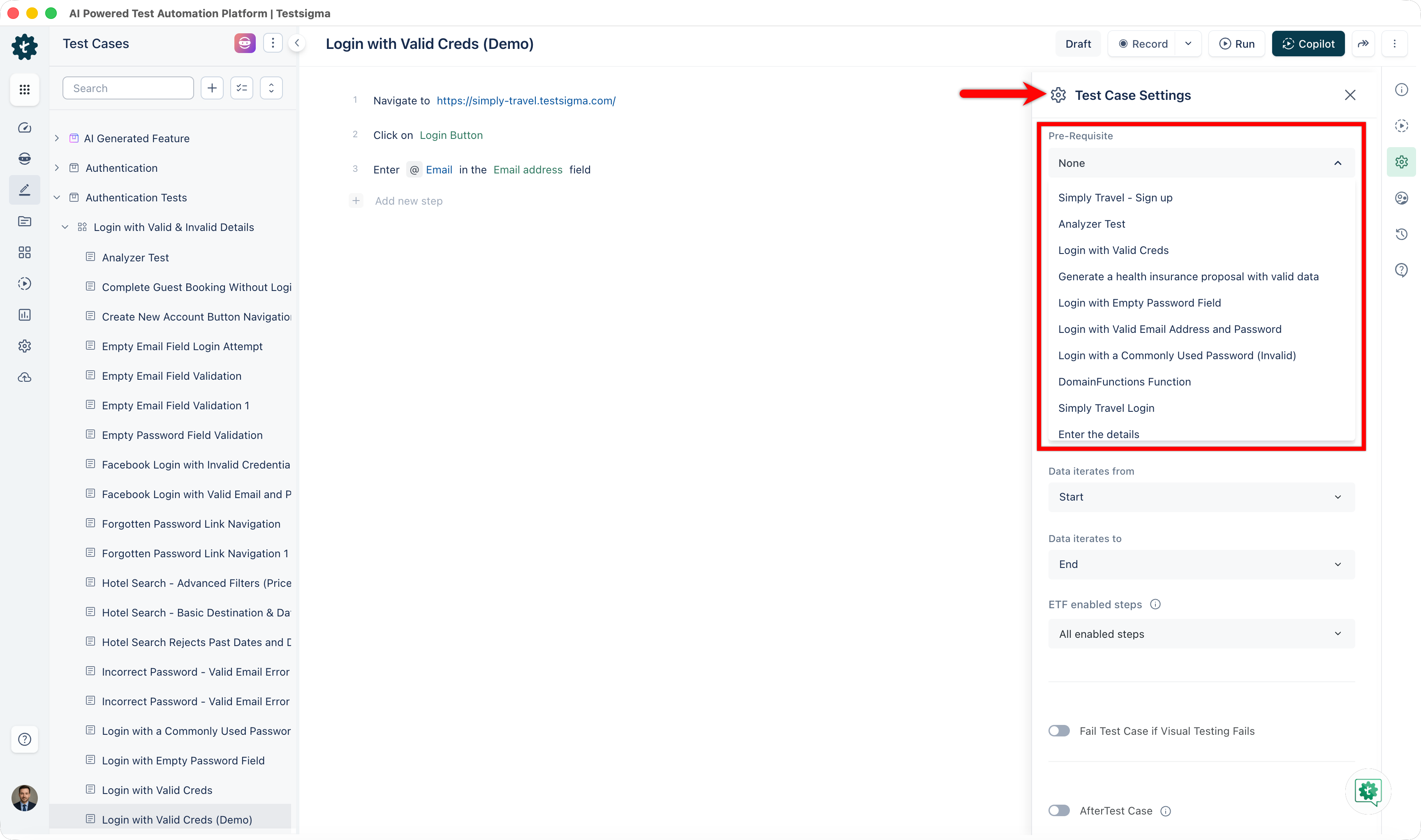The image size is (1421, 840).
Task: Click the multi-select checklist icon
Action: [242, 88]
